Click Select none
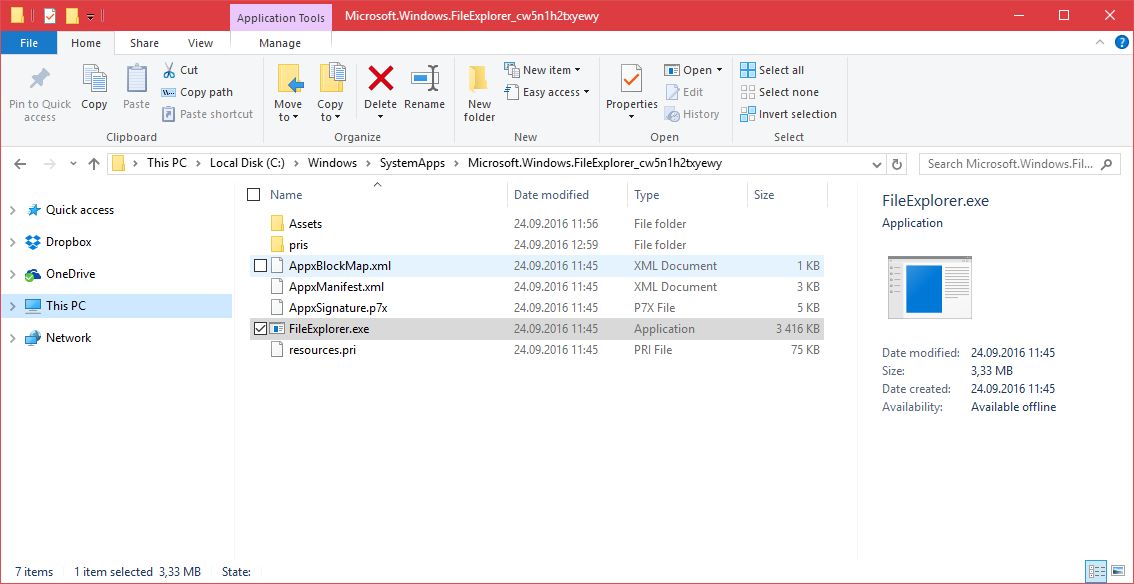Screen dimensions: 1134x584 (780, 92)
